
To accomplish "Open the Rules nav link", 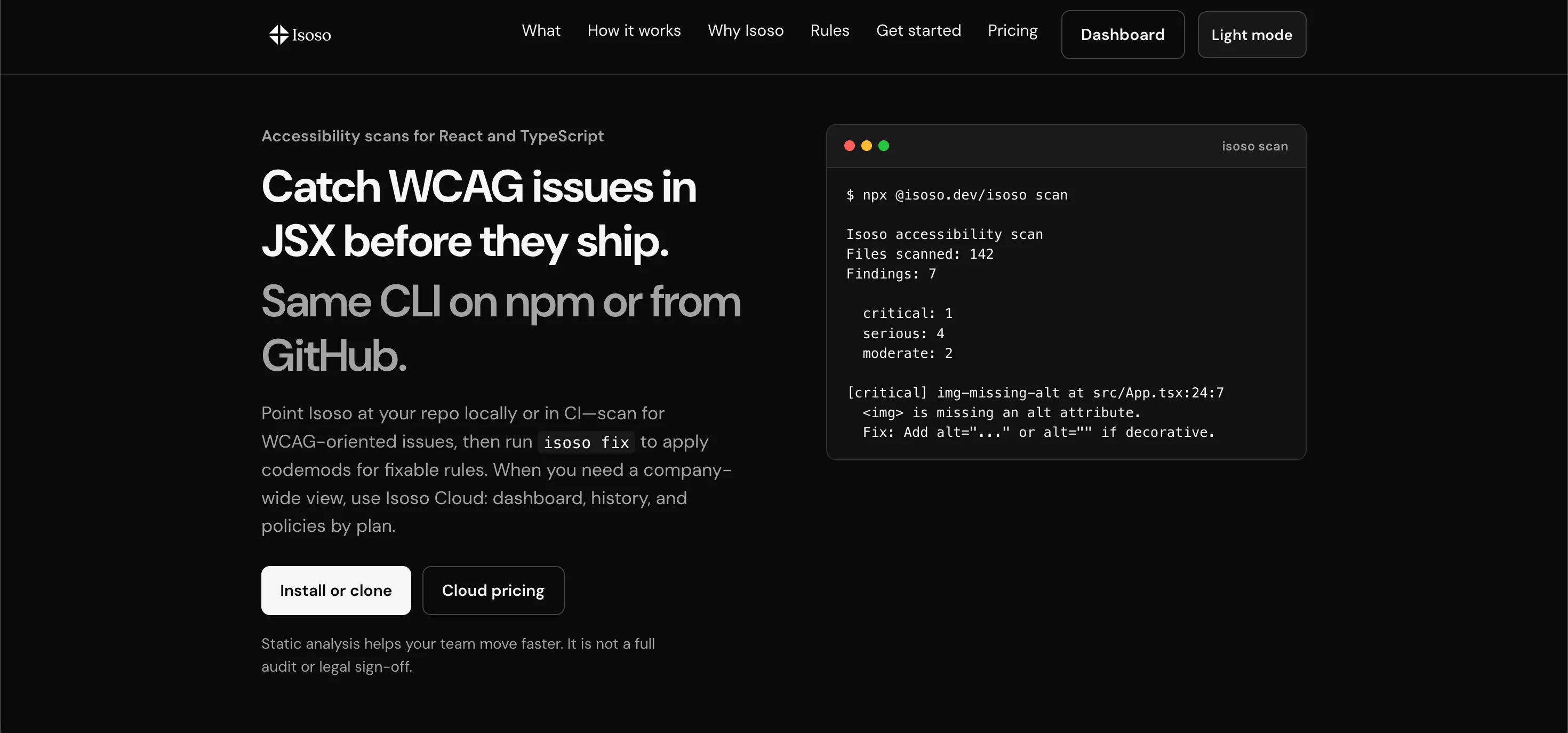I will coord(830,30).
